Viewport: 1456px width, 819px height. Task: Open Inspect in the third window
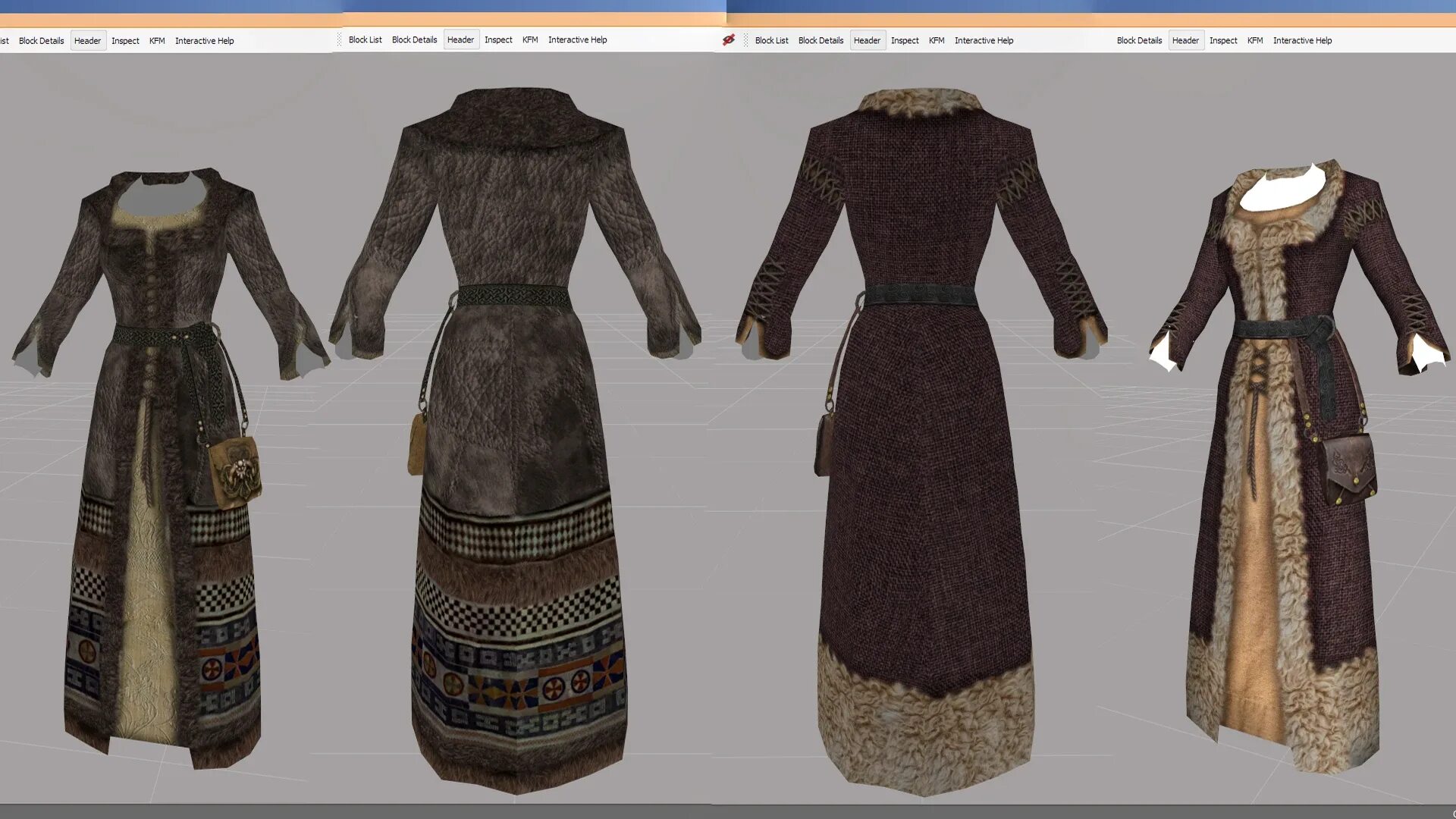pyautogui.click(x=905, y=41)
